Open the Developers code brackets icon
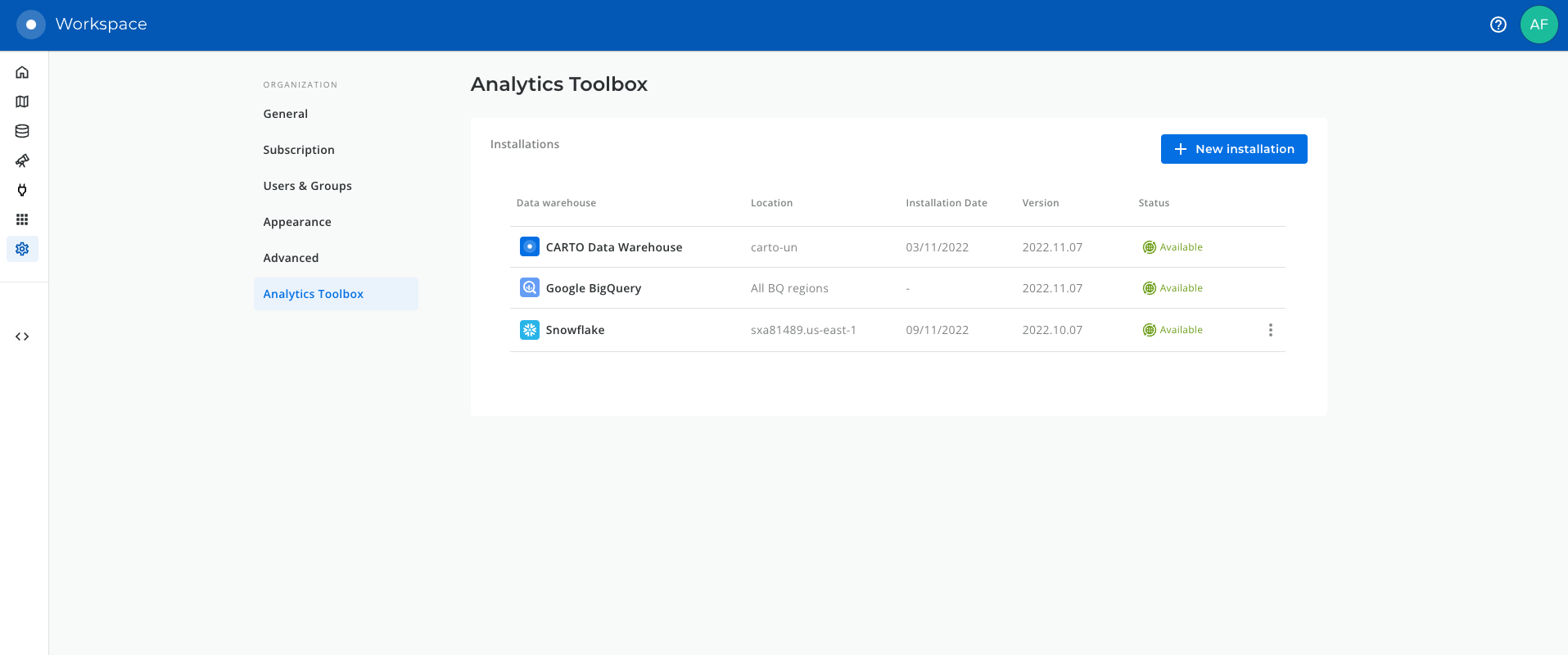Image resolution: width=1568 pixels, height=655 pixels. point(22,337)
